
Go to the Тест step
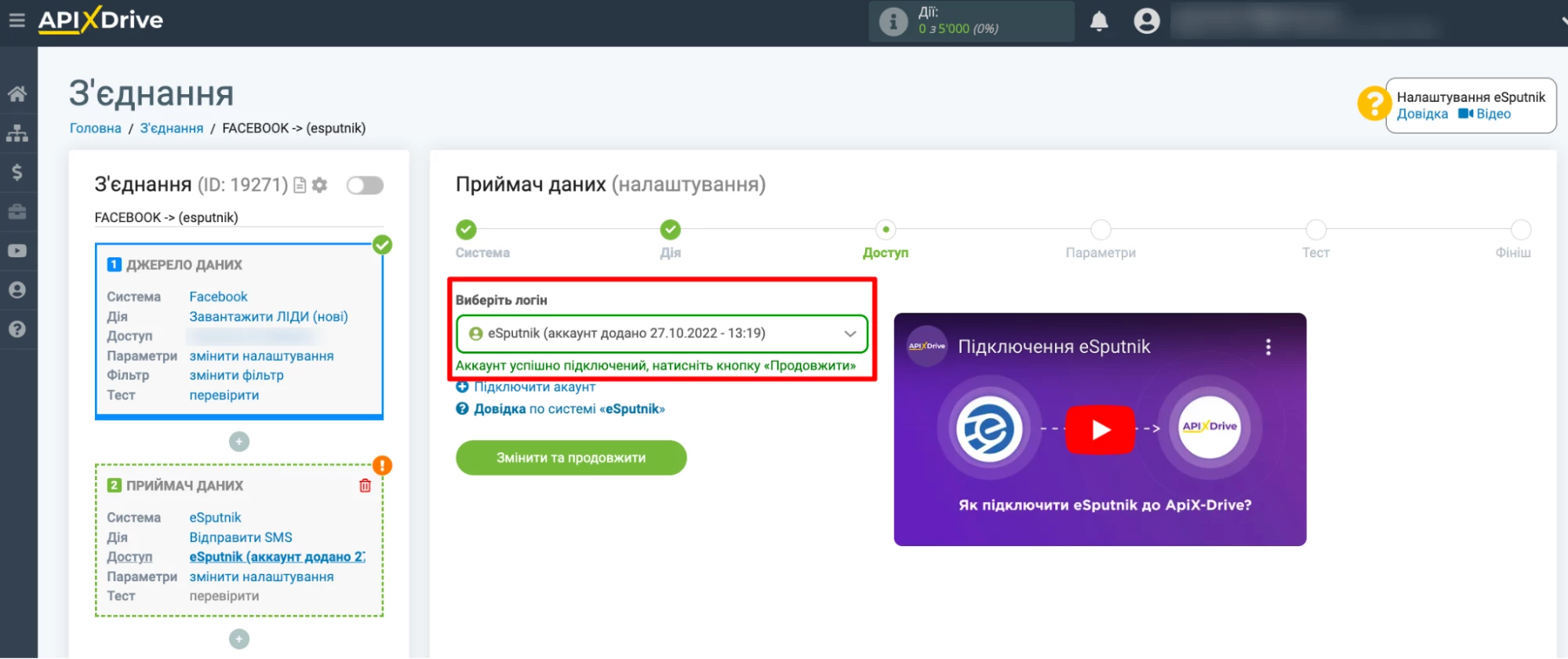(1315, 230)
